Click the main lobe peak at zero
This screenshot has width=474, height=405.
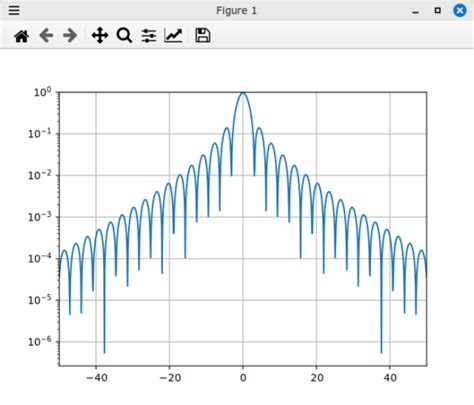(243, 93)
